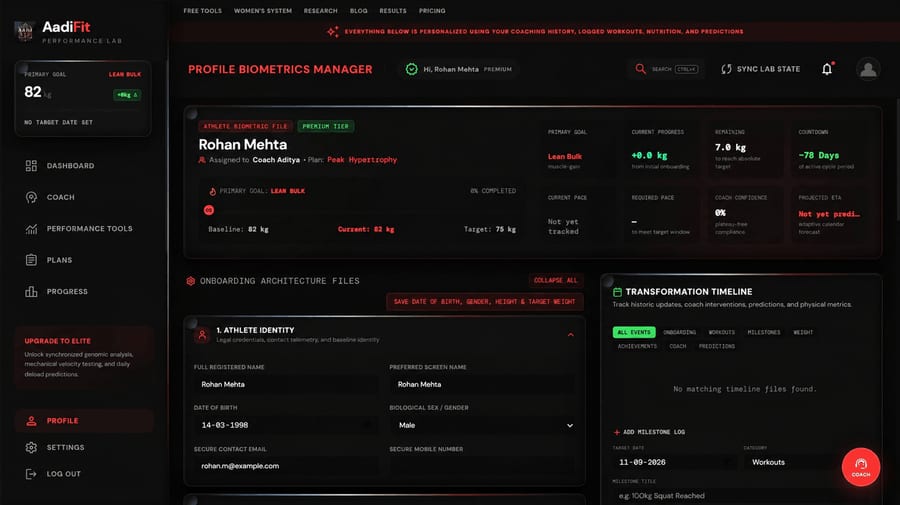Click Sync Lab State button label

tap(768, 69)
